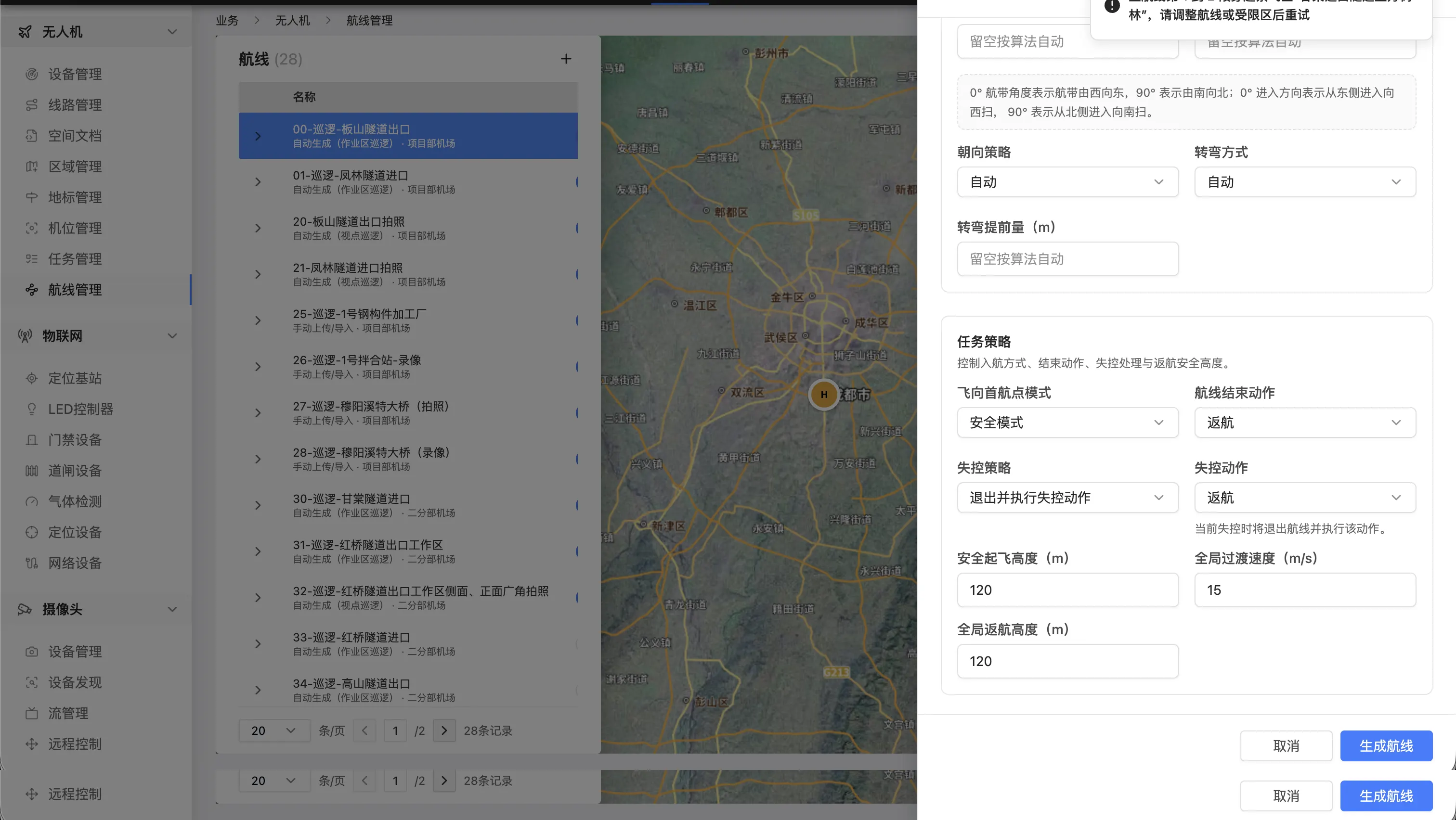The height and width of the screenshot is (820, 1456).
Task: Open the 飞向首航点模式 dropdown
Action: (1067, 423)
